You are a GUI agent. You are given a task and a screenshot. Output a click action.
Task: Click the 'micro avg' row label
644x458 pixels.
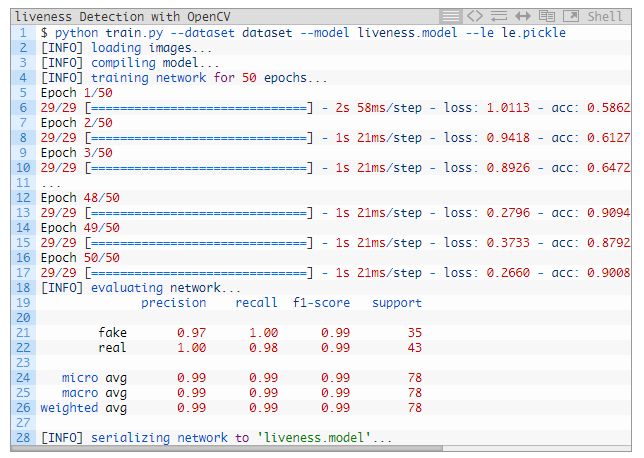pyautogui.click(x=94, y=378)
